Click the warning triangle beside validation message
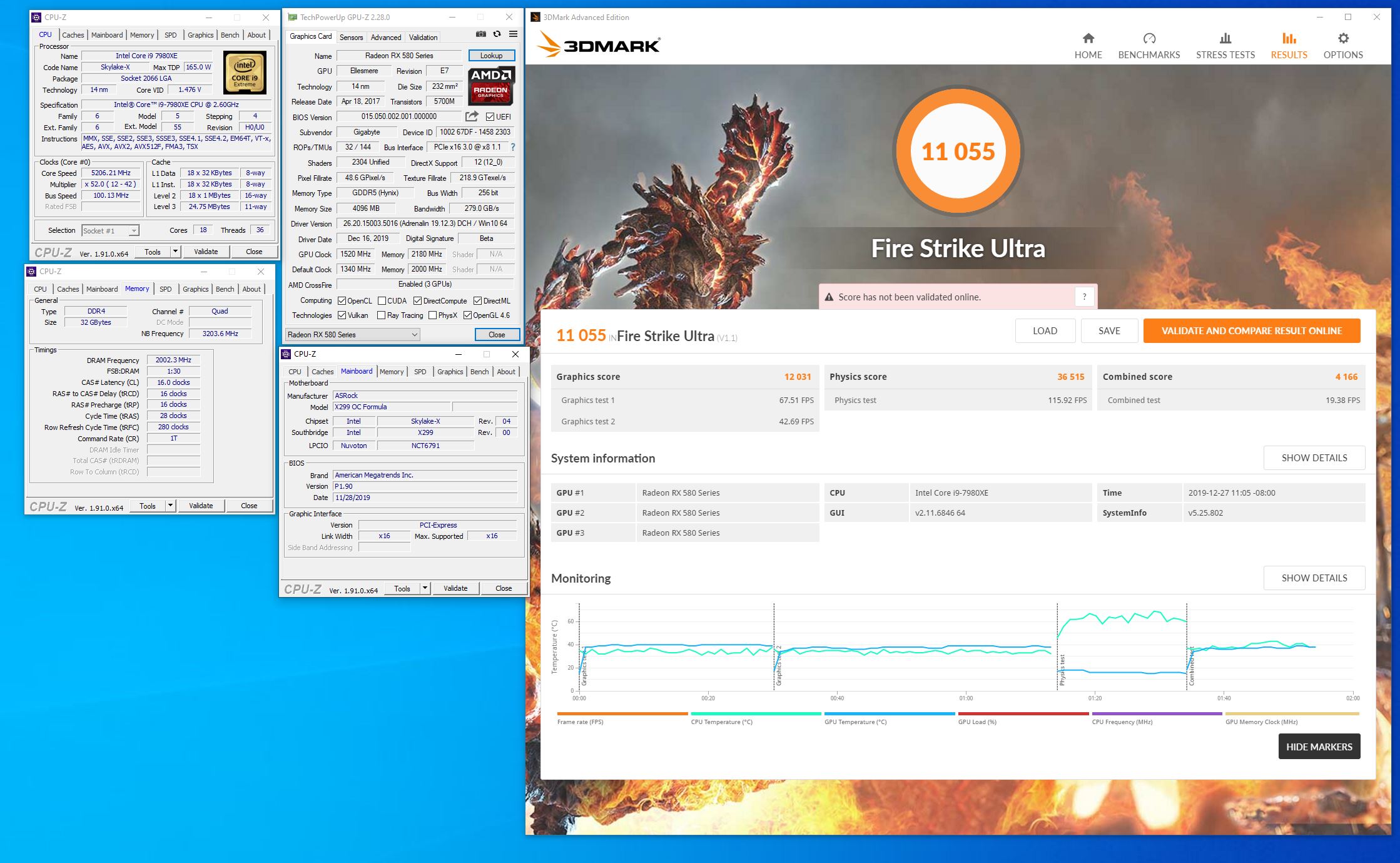This screenshot has height=863, width=1400. (x=829, y=297)
